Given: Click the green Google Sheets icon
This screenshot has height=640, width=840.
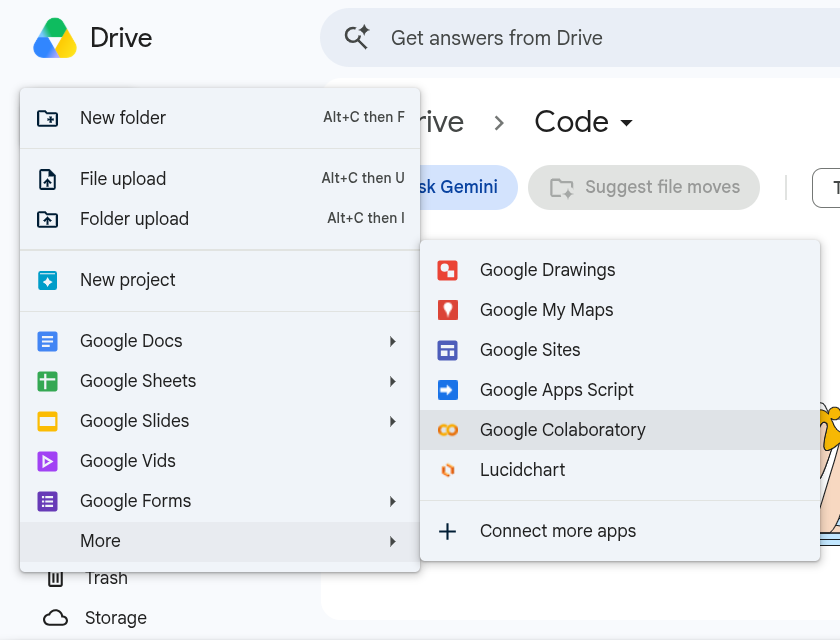Looking at the screenshot, I should (47, 381).
